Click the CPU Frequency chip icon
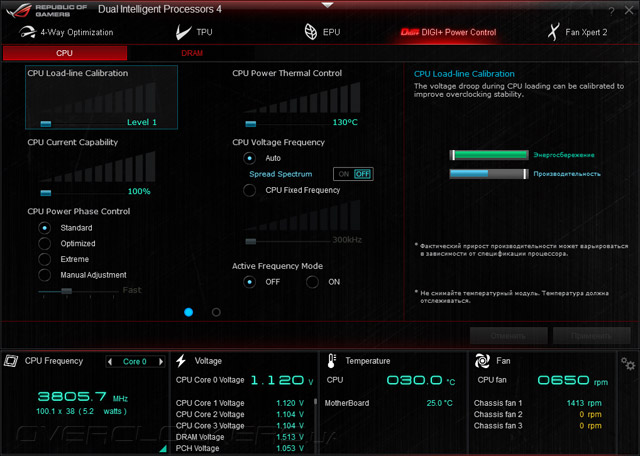This screenshot has height=456, width=640. point(11,361)
